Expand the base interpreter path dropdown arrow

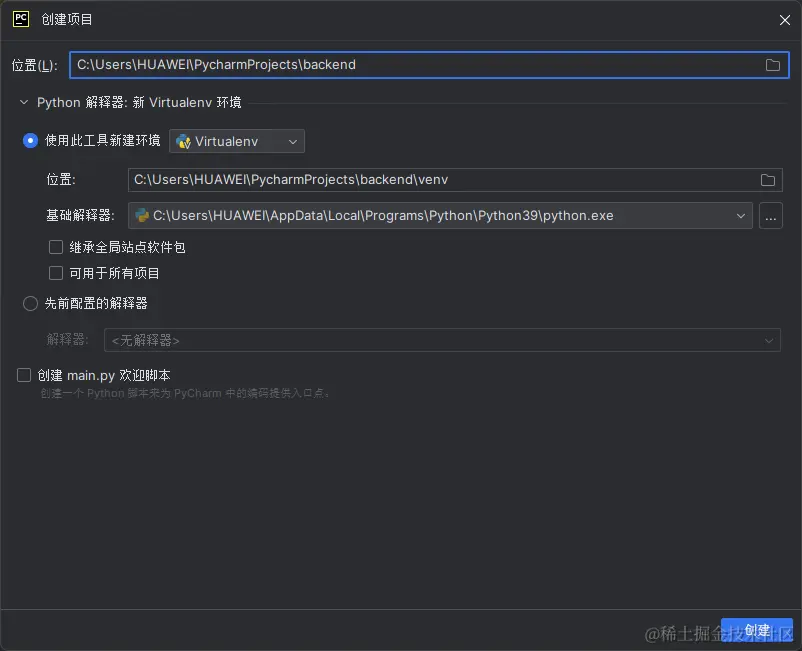[x=740, y=216]
